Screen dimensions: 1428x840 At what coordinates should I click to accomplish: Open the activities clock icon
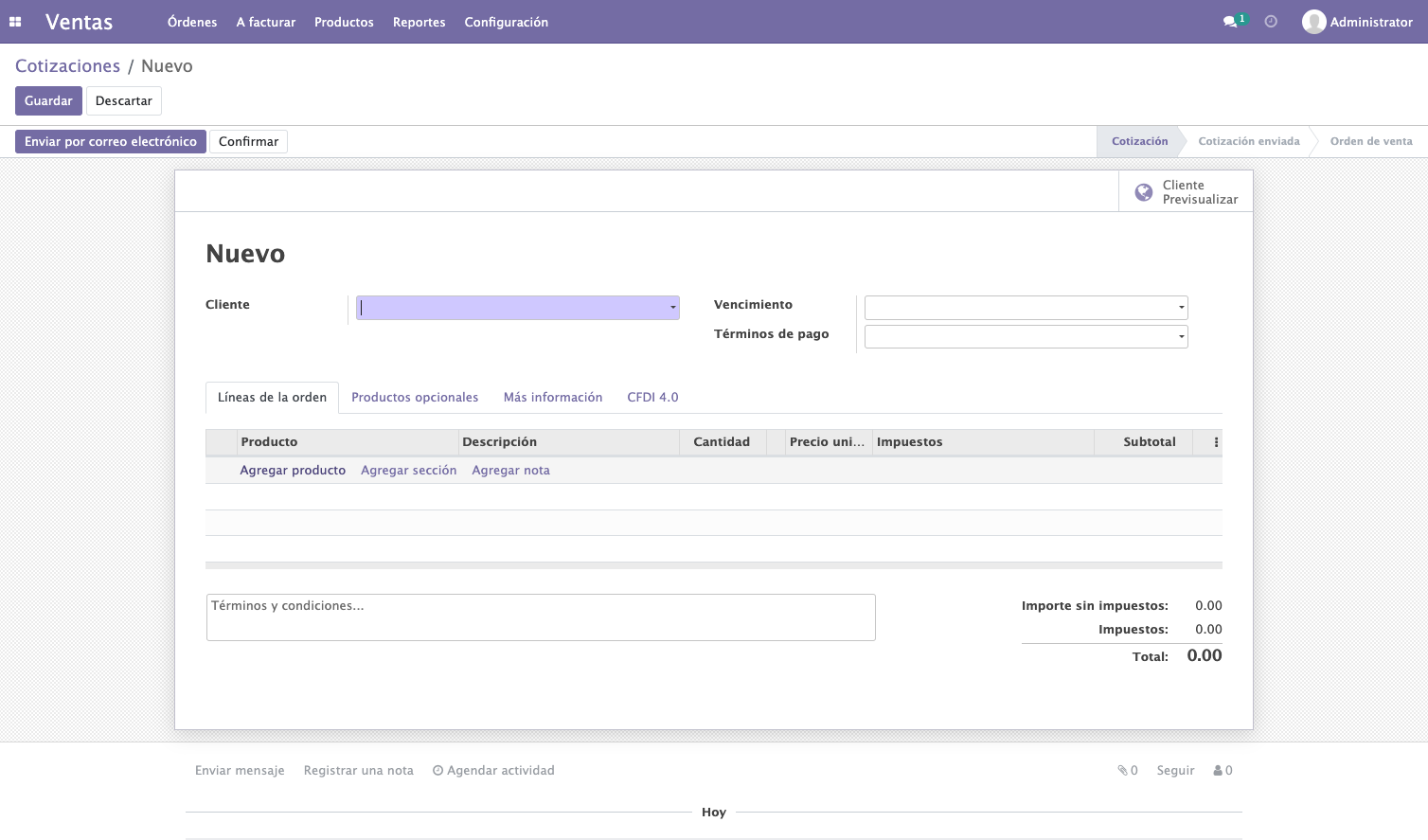(1271, 22)
